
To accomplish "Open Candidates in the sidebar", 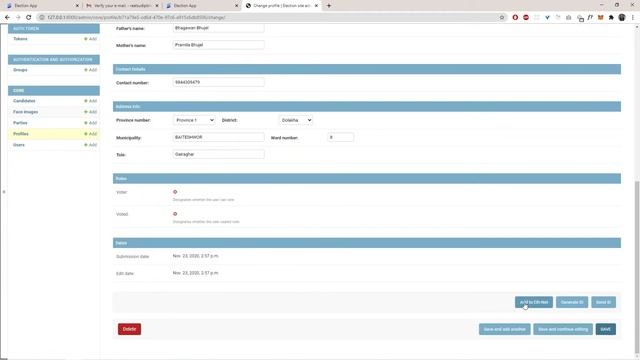I will (x=24, y=101).
